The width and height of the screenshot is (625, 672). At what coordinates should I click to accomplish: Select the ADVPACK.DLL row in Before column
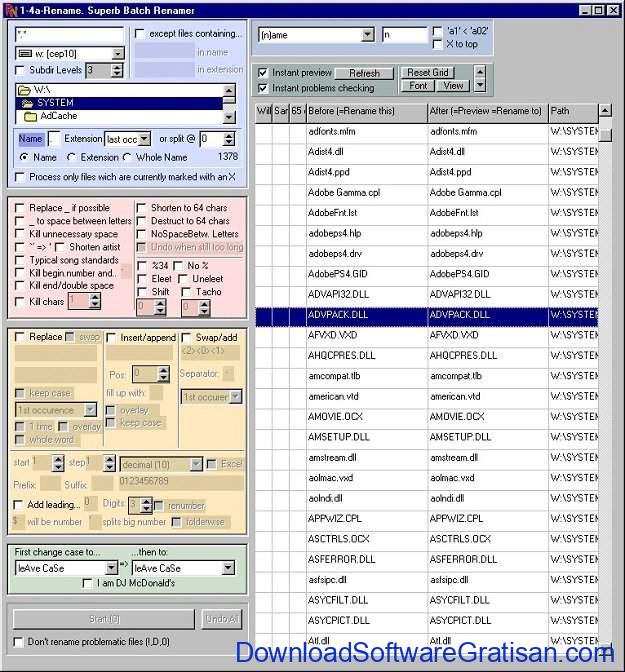coord(367,315)
